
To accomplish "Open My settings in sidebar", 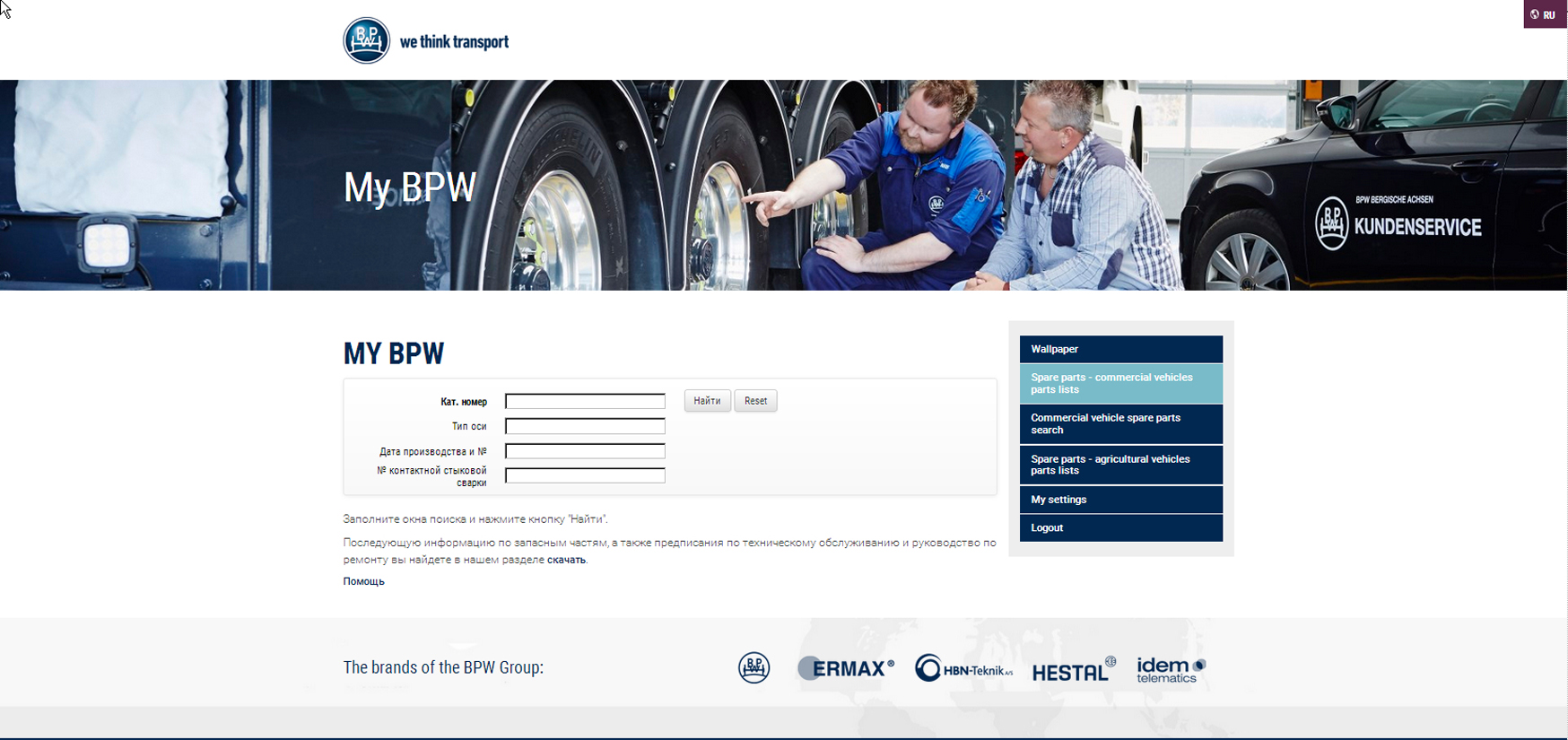I will (x=1120, y=500).
